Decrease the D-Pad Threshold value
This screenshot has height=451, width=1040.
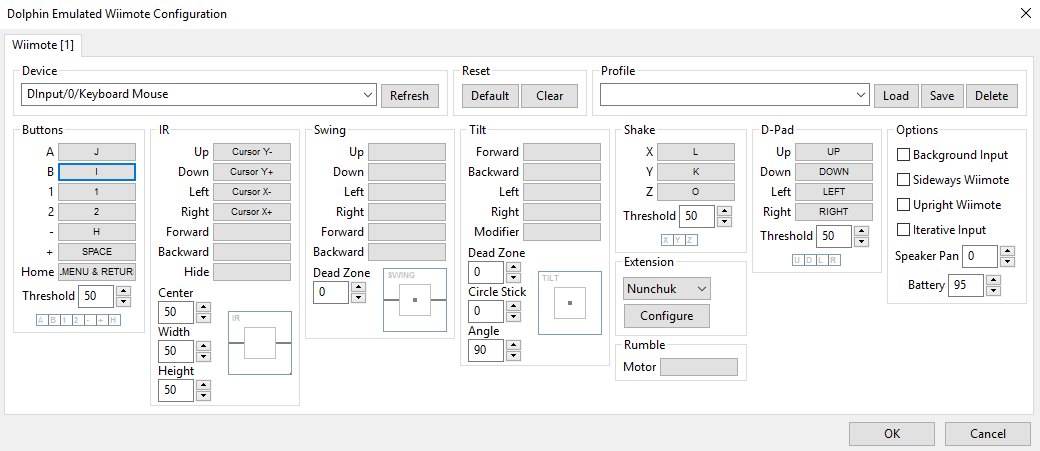862,241
